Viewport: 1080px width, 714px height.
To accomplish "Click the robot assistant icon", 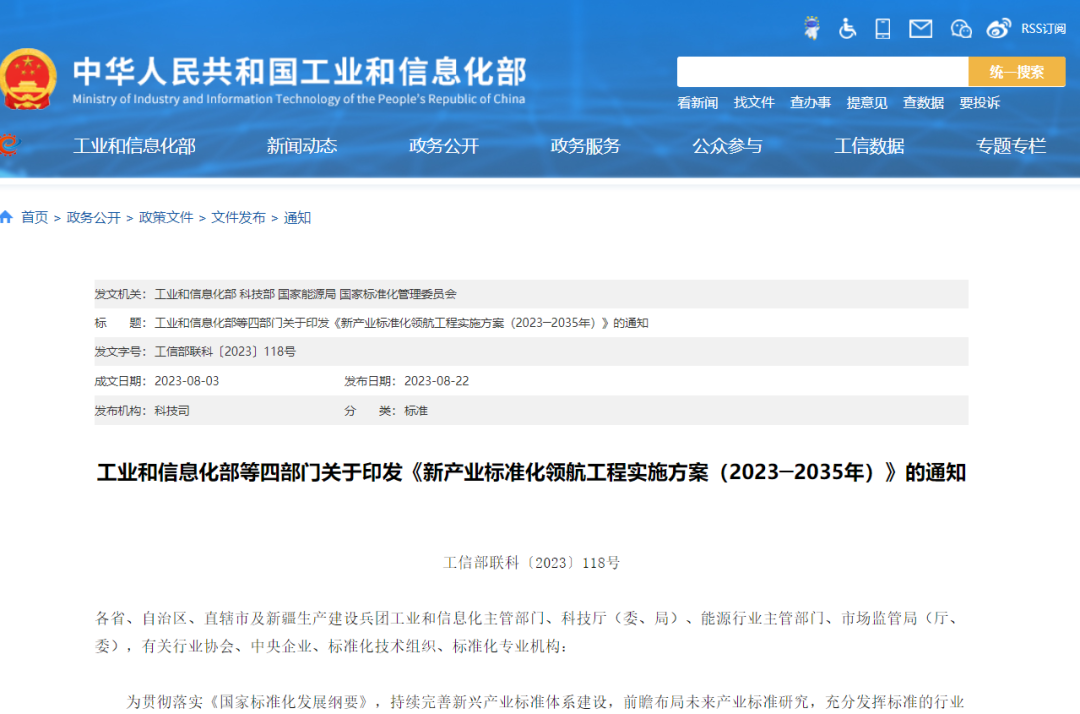I will [x=812, y=28].
